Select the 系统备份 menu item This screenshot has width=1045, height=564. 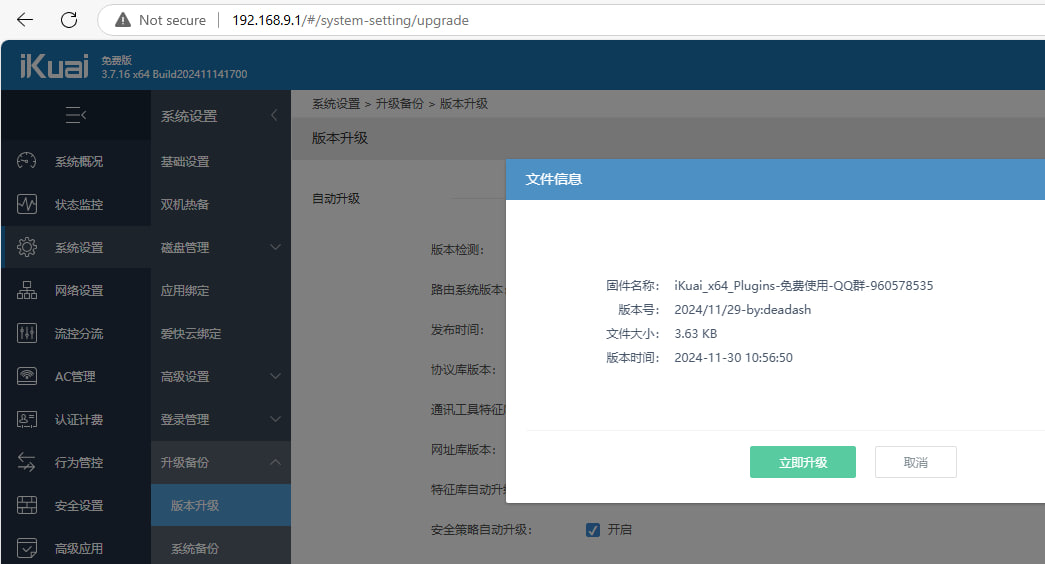pyautogui.click(x=195, y=548)
